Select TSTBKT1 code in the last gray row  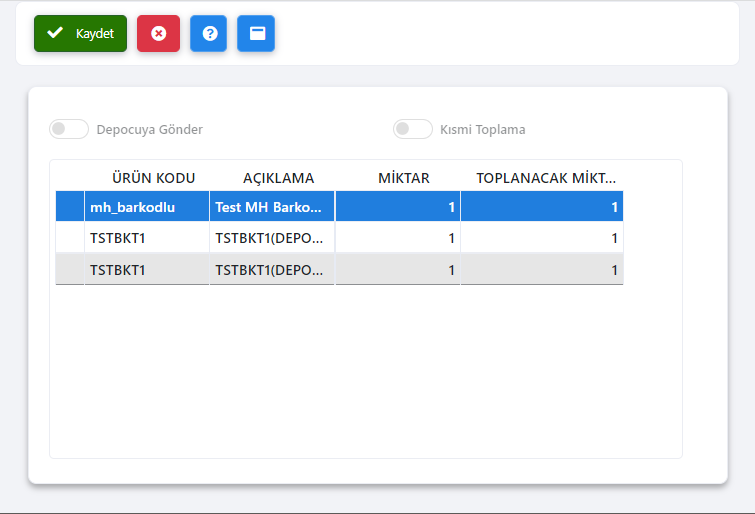(x=147, y=269)
